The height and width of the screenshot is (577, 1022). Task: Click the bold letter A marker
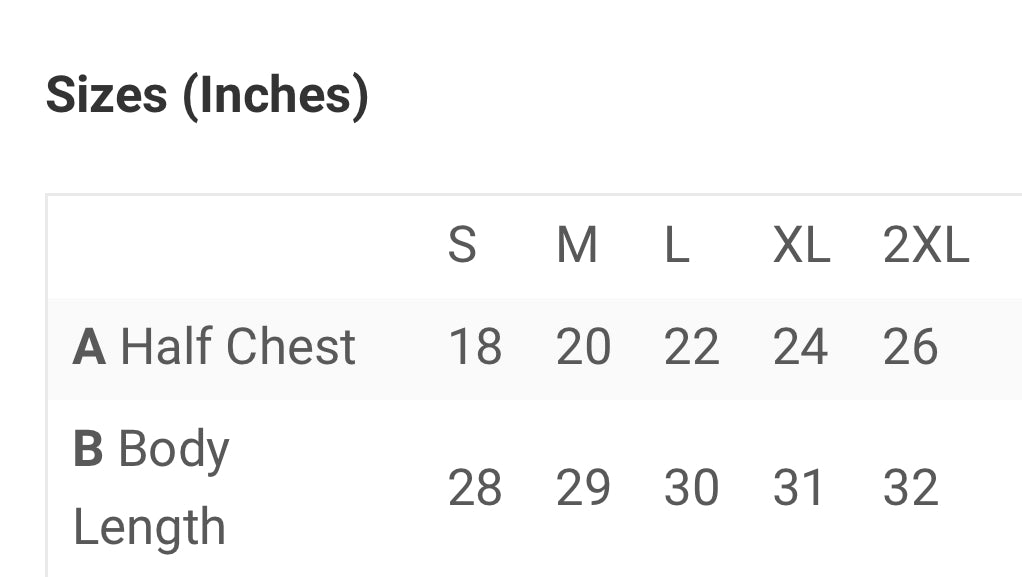tap(89, 348)
